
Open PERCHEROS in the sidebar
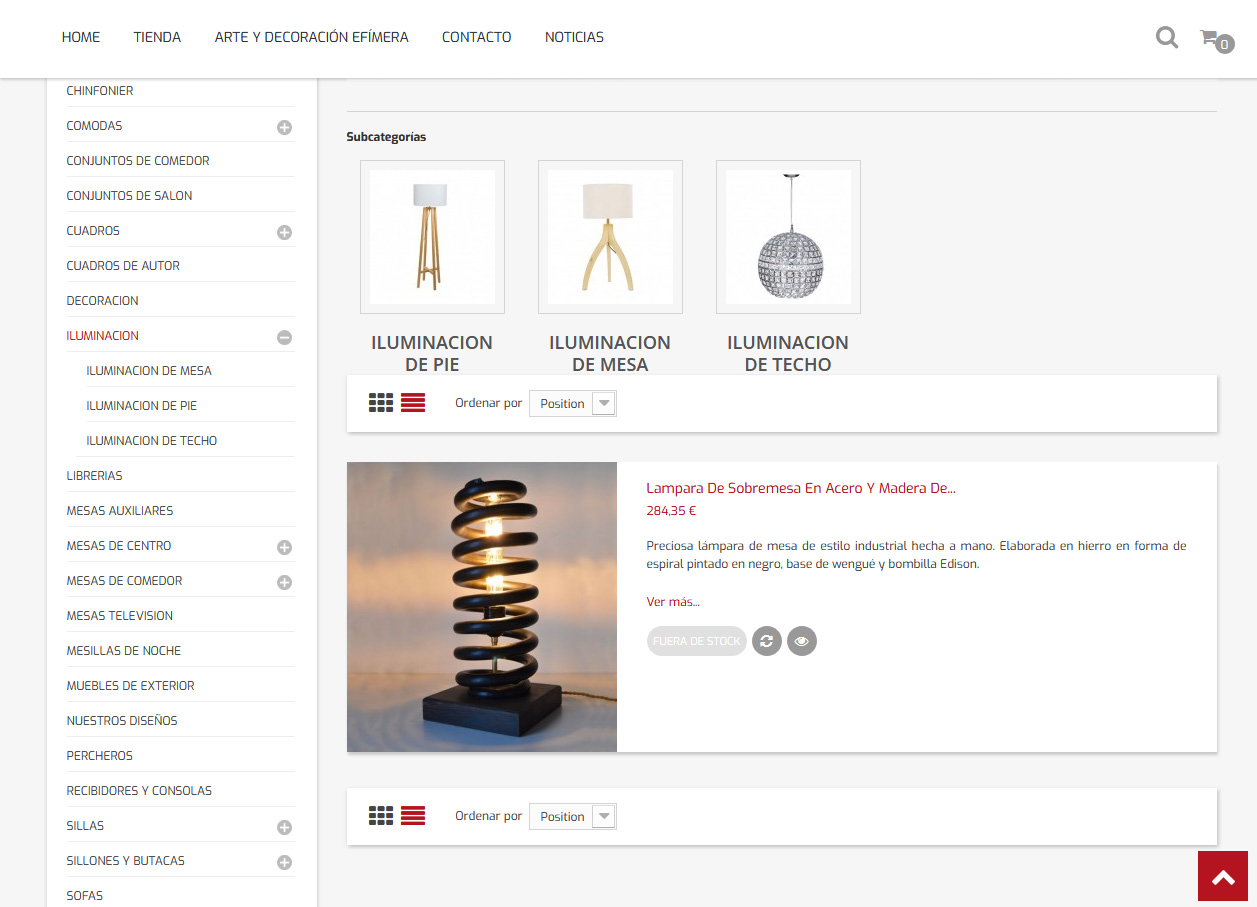tap(99, 756)
